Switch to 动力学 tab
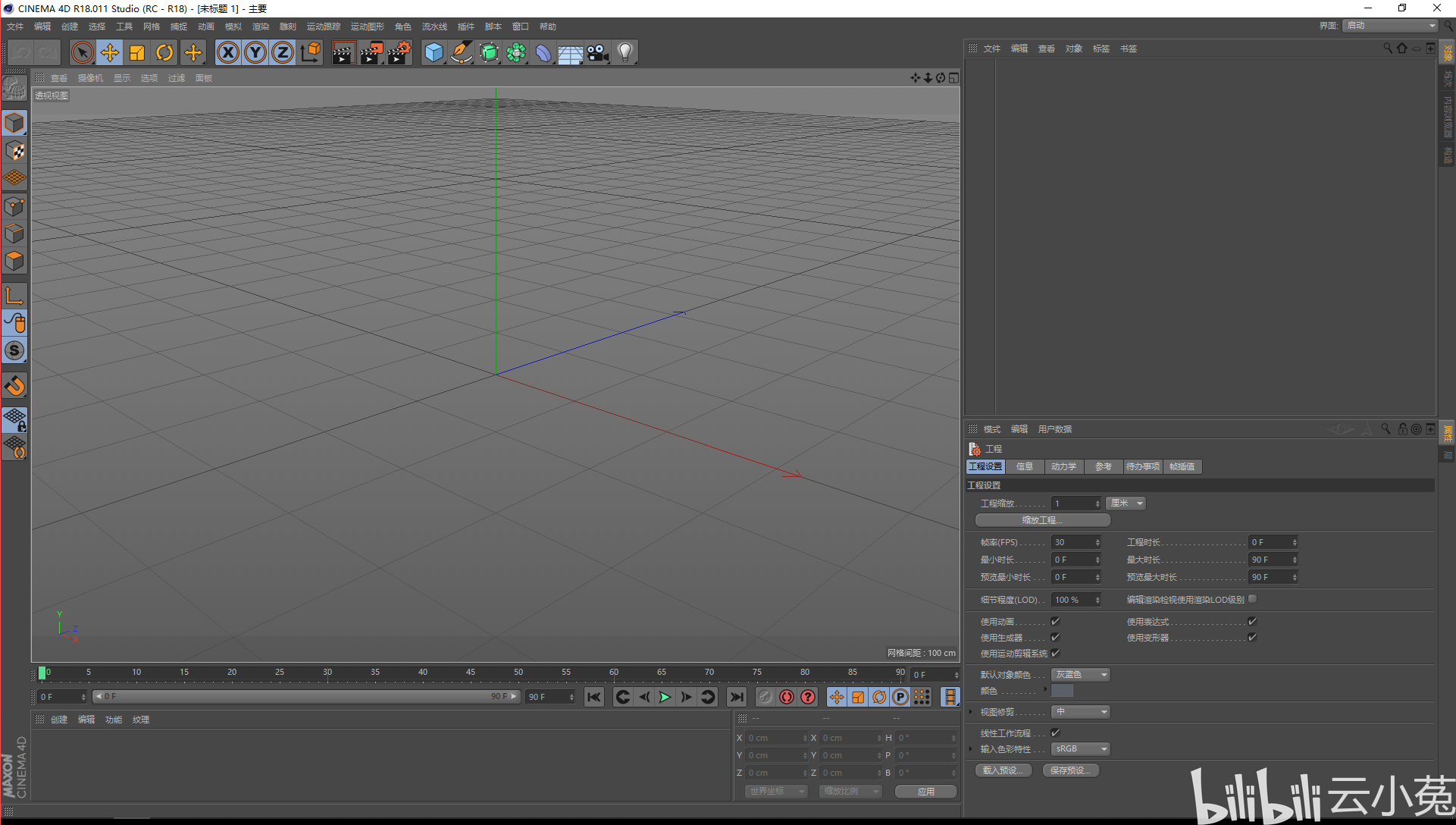Viewport: 1456px width, 825px height. tap(1064, 466)
